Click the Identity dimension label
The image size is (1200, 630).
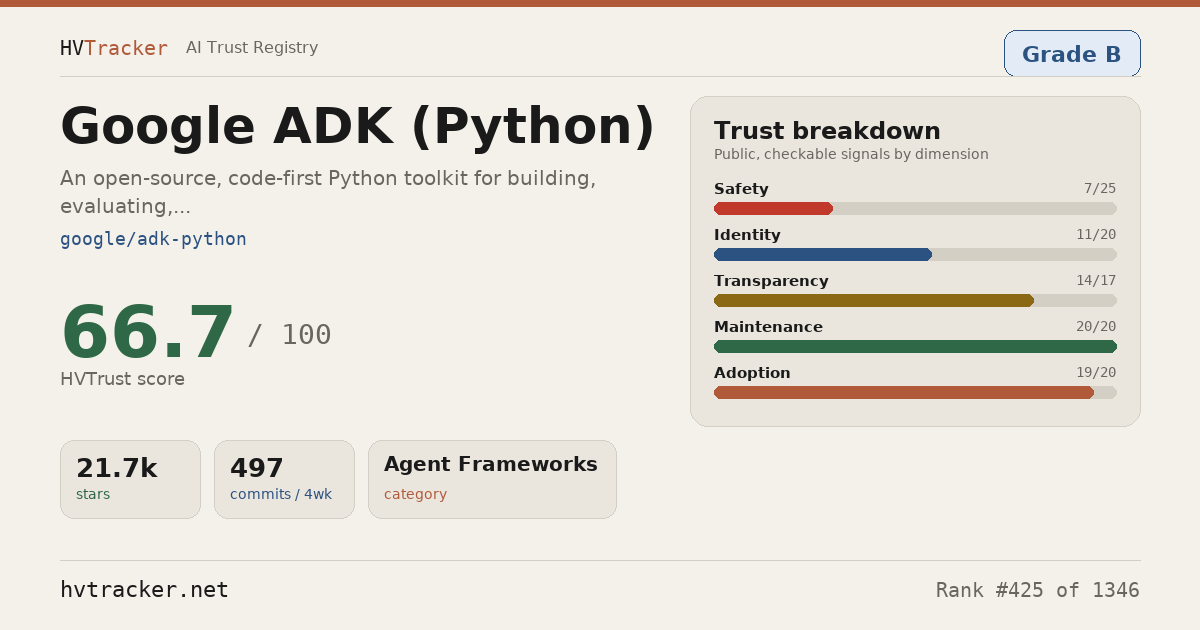click(747, 235)
